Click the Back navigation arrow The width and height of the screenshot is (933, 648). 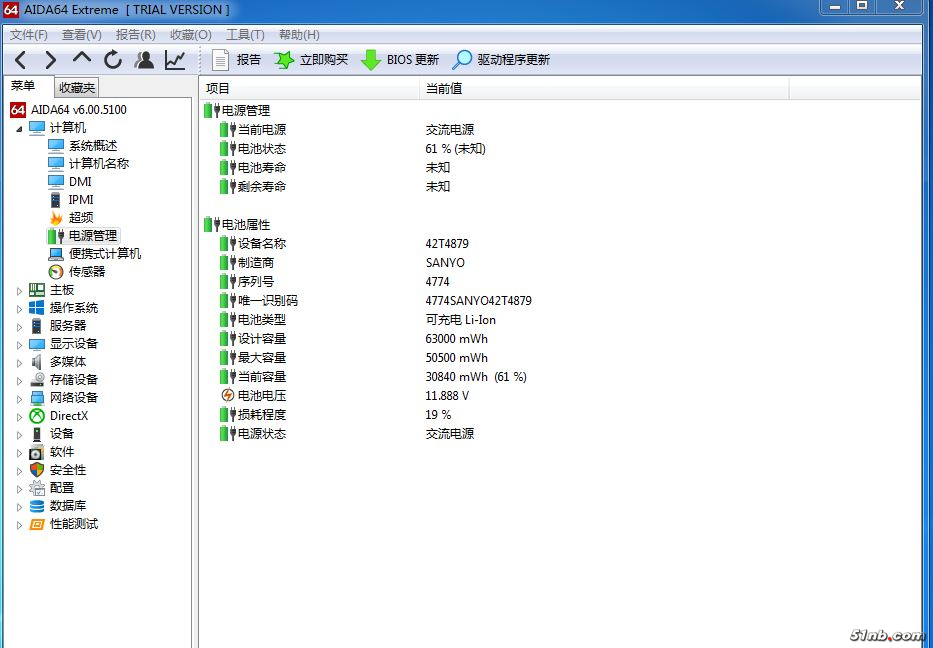tap(20, 60)
